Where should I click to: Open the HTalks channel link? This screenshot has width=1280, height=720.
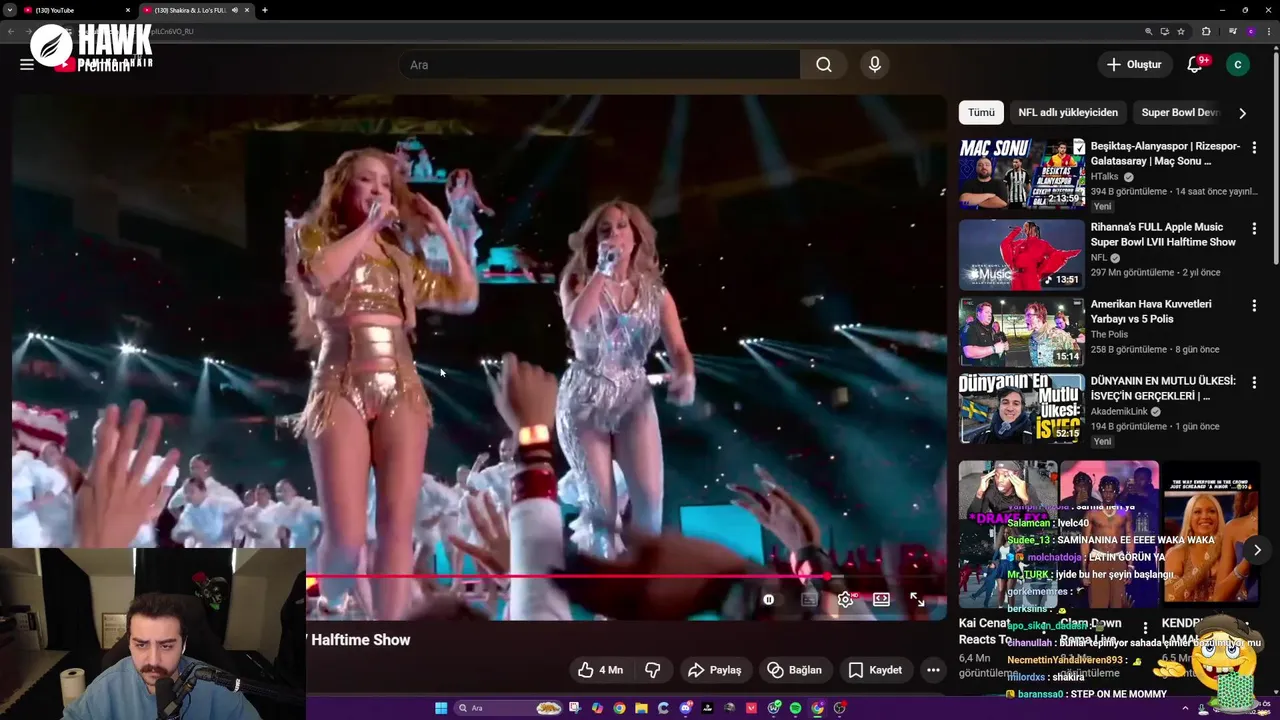tap(1104, 177)
